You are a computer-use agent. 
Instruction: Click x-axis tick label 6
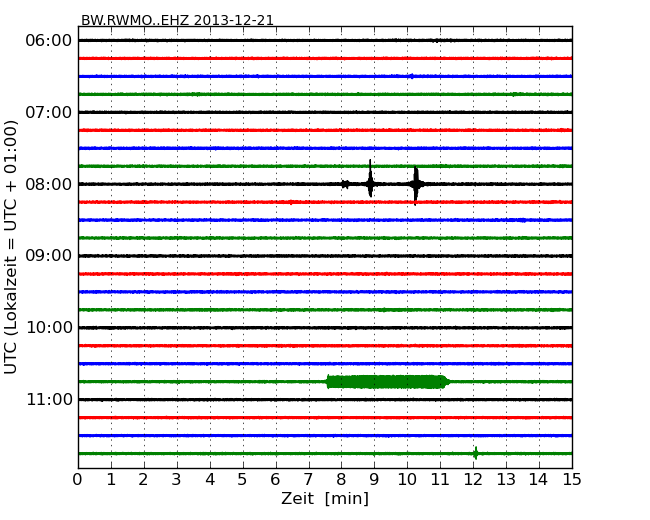coord(275,480)
